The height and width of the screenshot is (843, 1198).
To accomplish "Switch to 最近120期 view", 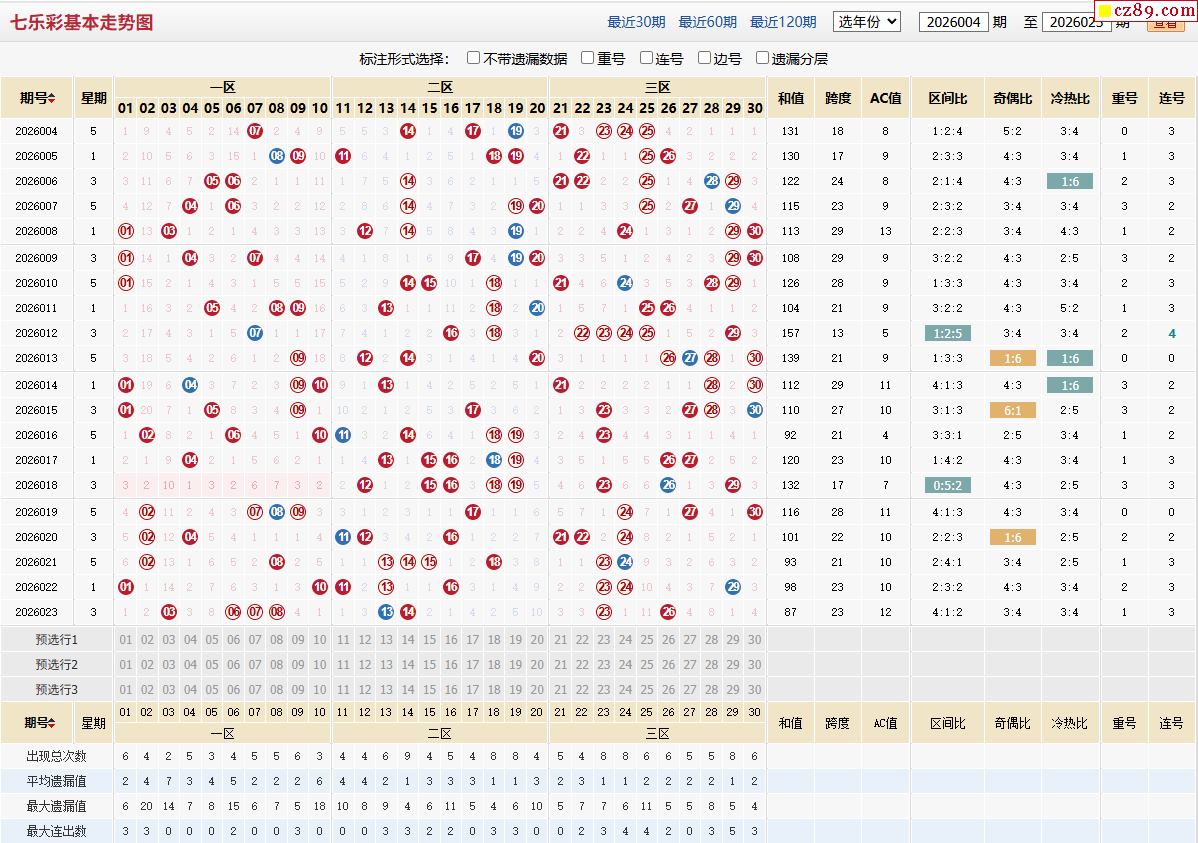I will (x=783, y=22).
